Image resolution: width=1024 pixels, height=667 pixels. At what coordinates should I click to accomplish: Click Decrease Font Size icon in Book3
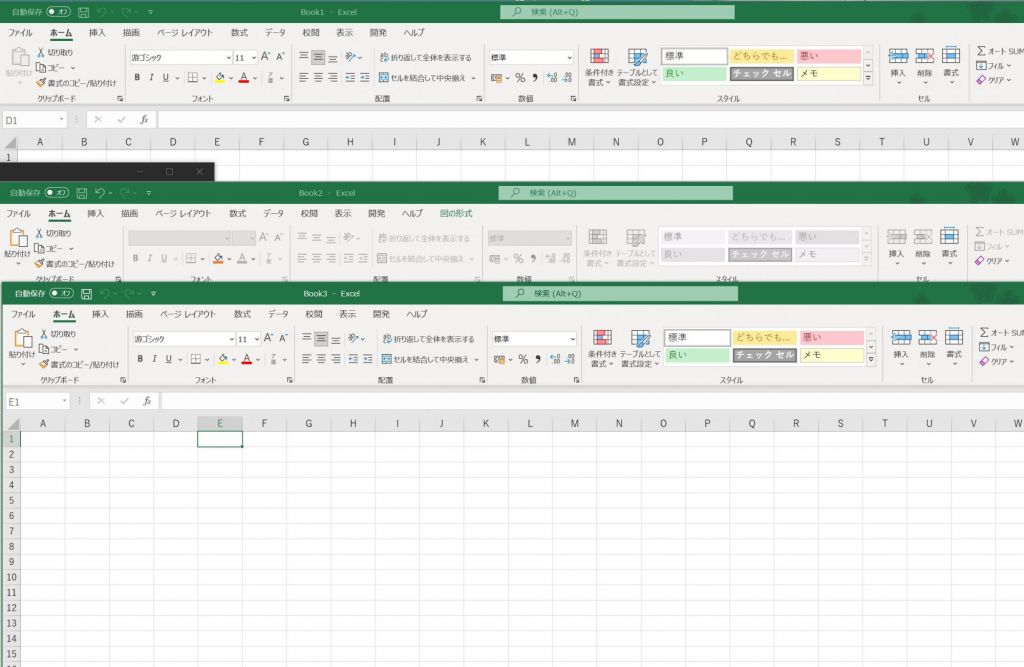pyautogui.click(x=283, y=338)
